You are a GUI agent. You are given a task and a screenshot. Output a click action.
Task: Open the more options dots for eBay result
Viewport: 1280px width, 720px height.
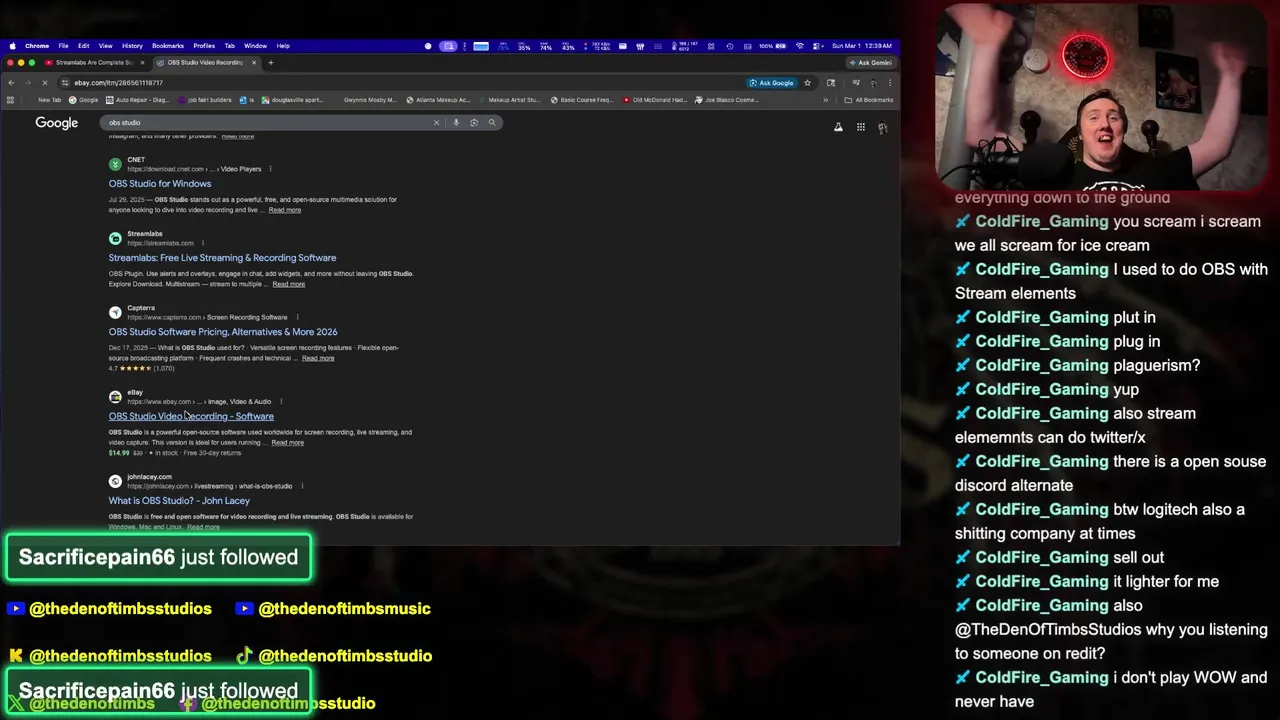pos(281,402)
